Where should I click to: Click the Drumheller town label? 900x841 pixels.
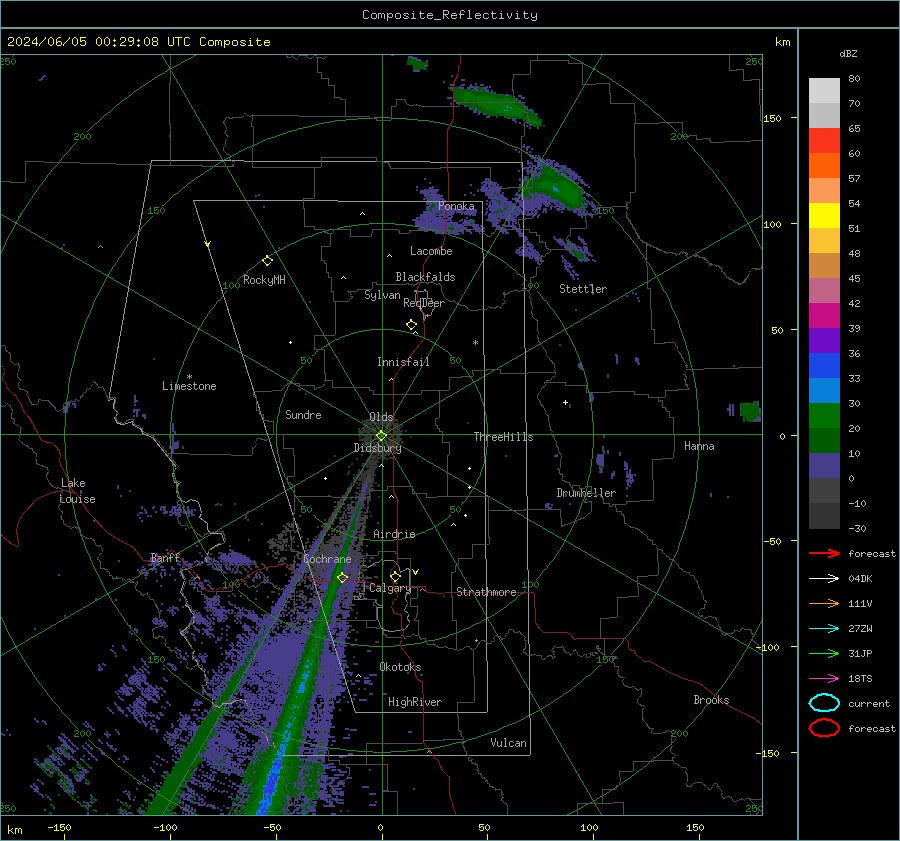[586, 493]
